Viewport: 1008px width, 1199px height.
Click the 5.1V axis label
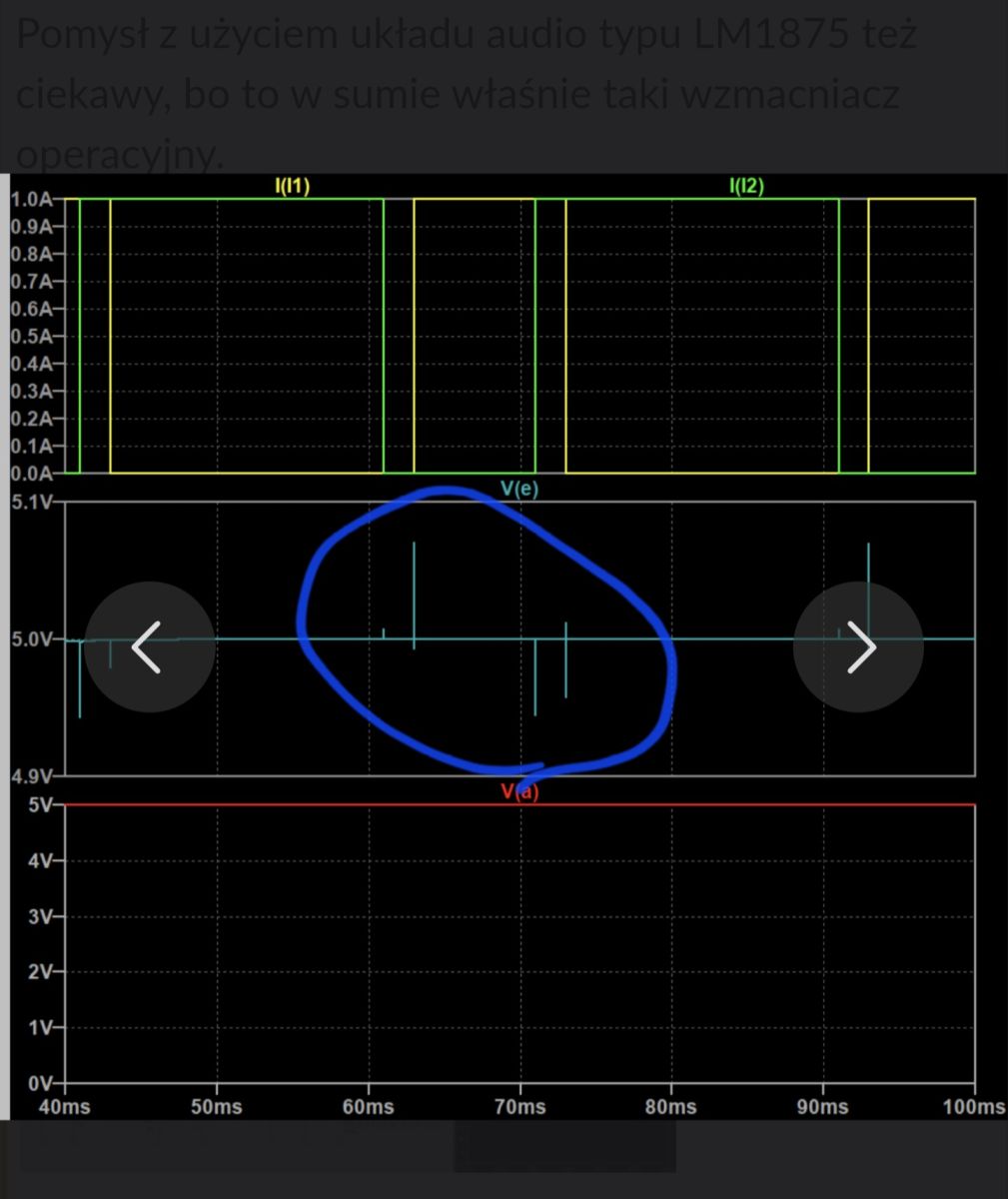pyautogui.click(x=31, y=502)
